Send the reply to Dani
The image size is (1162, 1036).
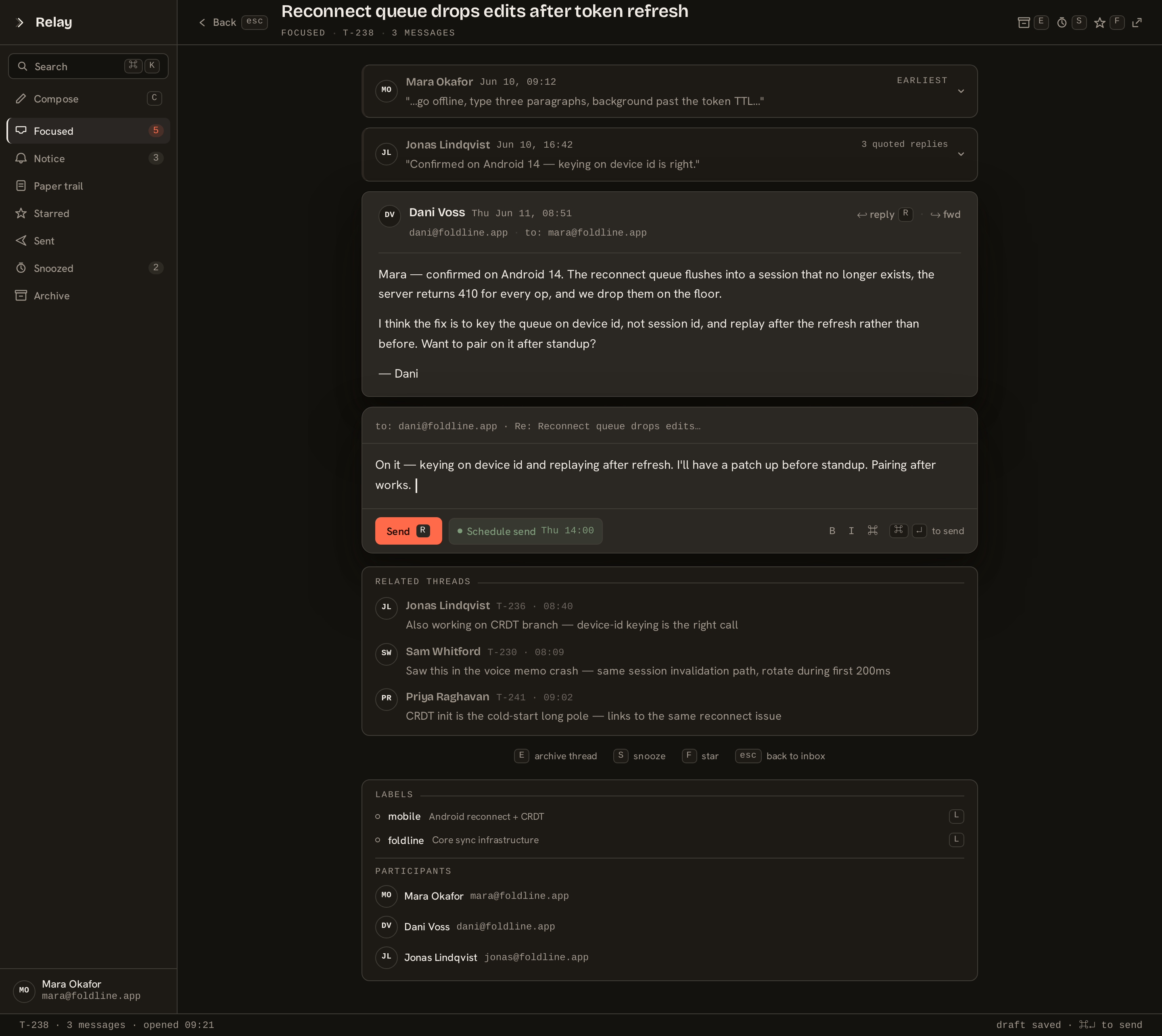point(408,531)
